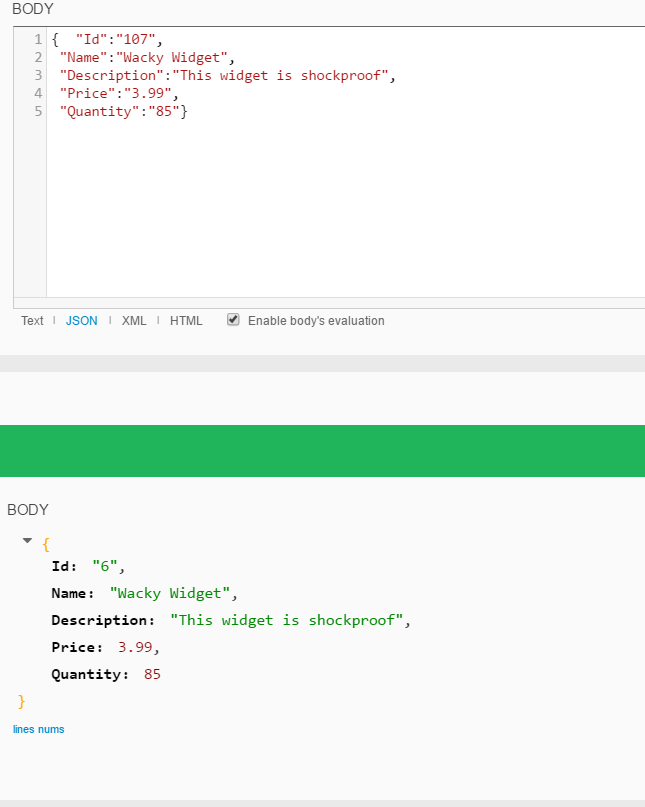
Task: Click the response Price value 3.99
Action: [x=135, y=647]
